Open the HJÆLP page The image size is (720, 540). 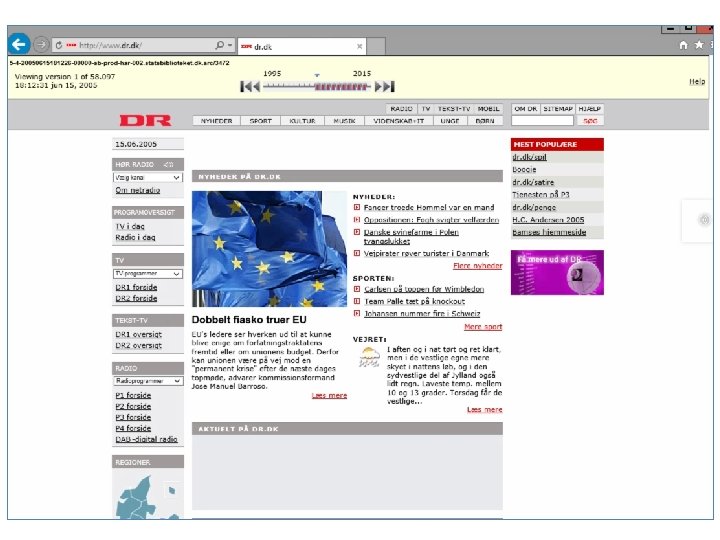pyautogui.click(x=589, y=109)
